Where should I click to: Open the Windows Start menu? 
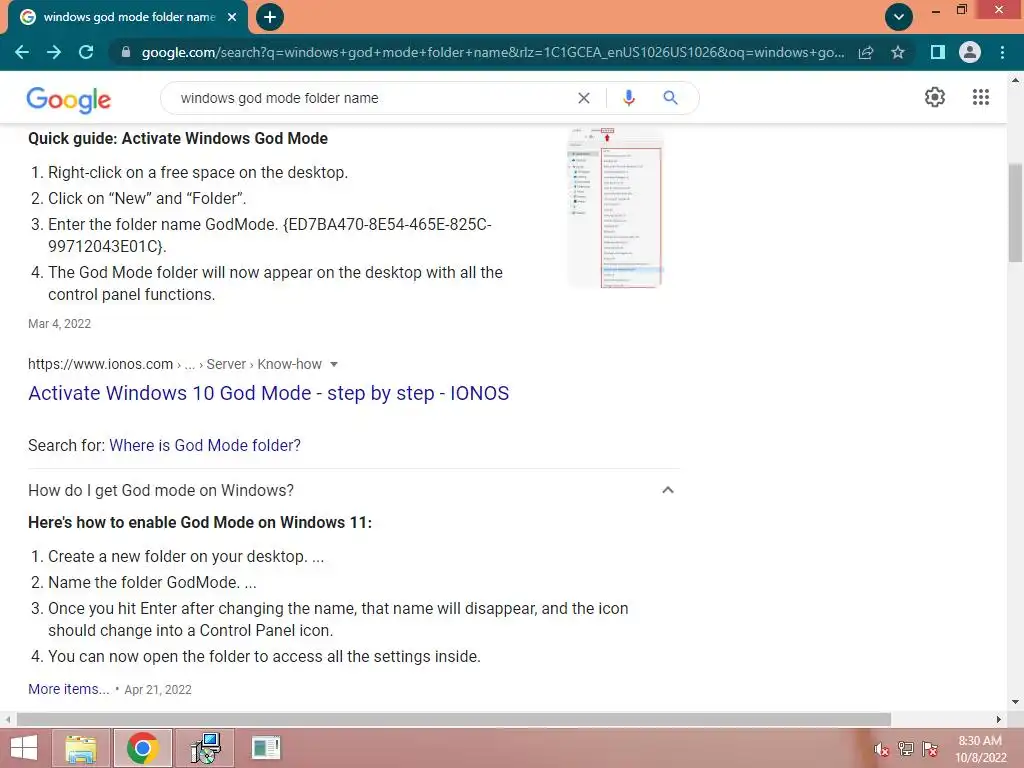tap(24, 748)
